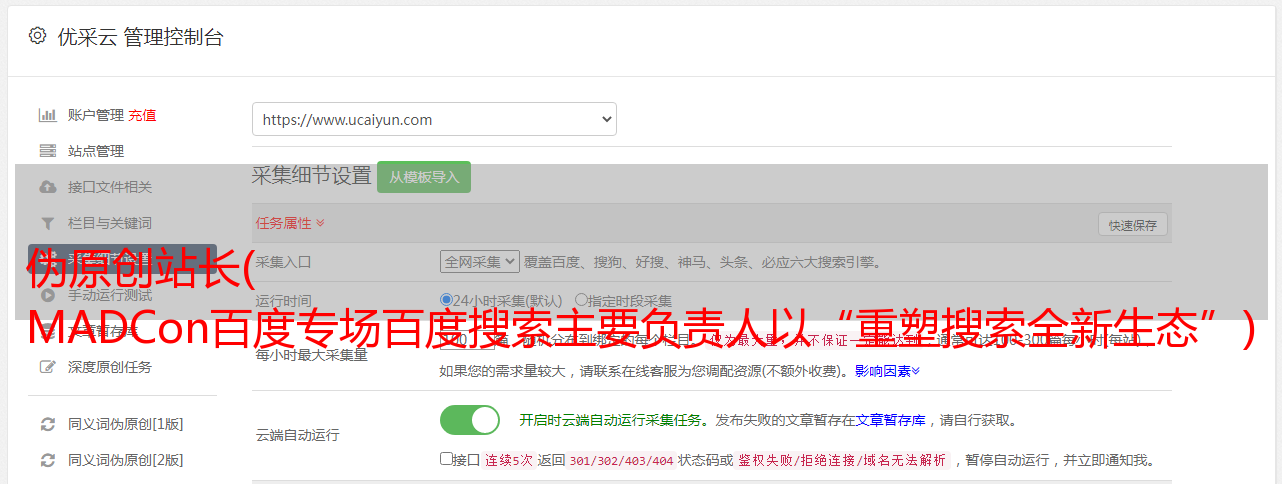Open the 全网采集 entry dropdown
This screenshot has height=484, width=1282.
(480, 261)
